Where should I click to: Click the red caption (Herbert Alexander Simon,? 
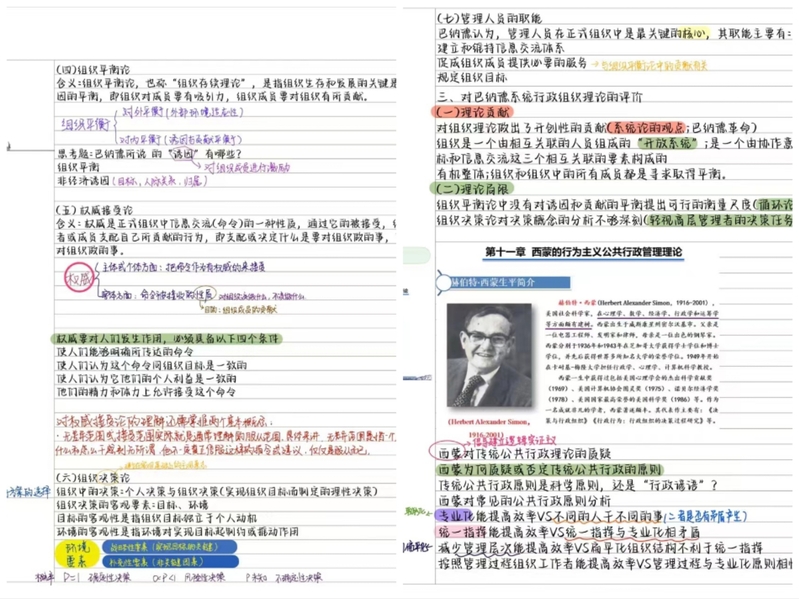489,422
